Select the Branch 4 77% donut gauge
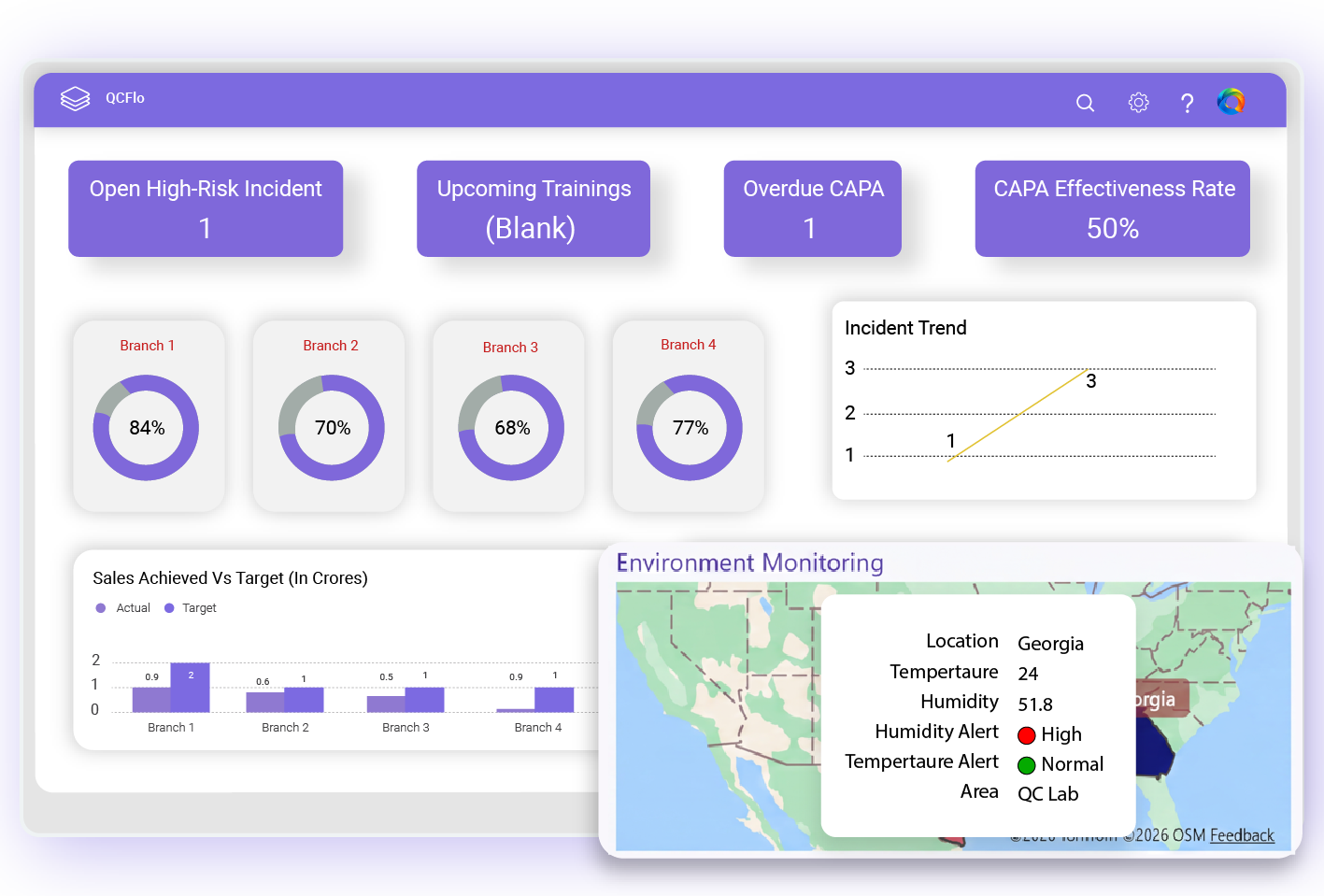 [x=690, y=428]
